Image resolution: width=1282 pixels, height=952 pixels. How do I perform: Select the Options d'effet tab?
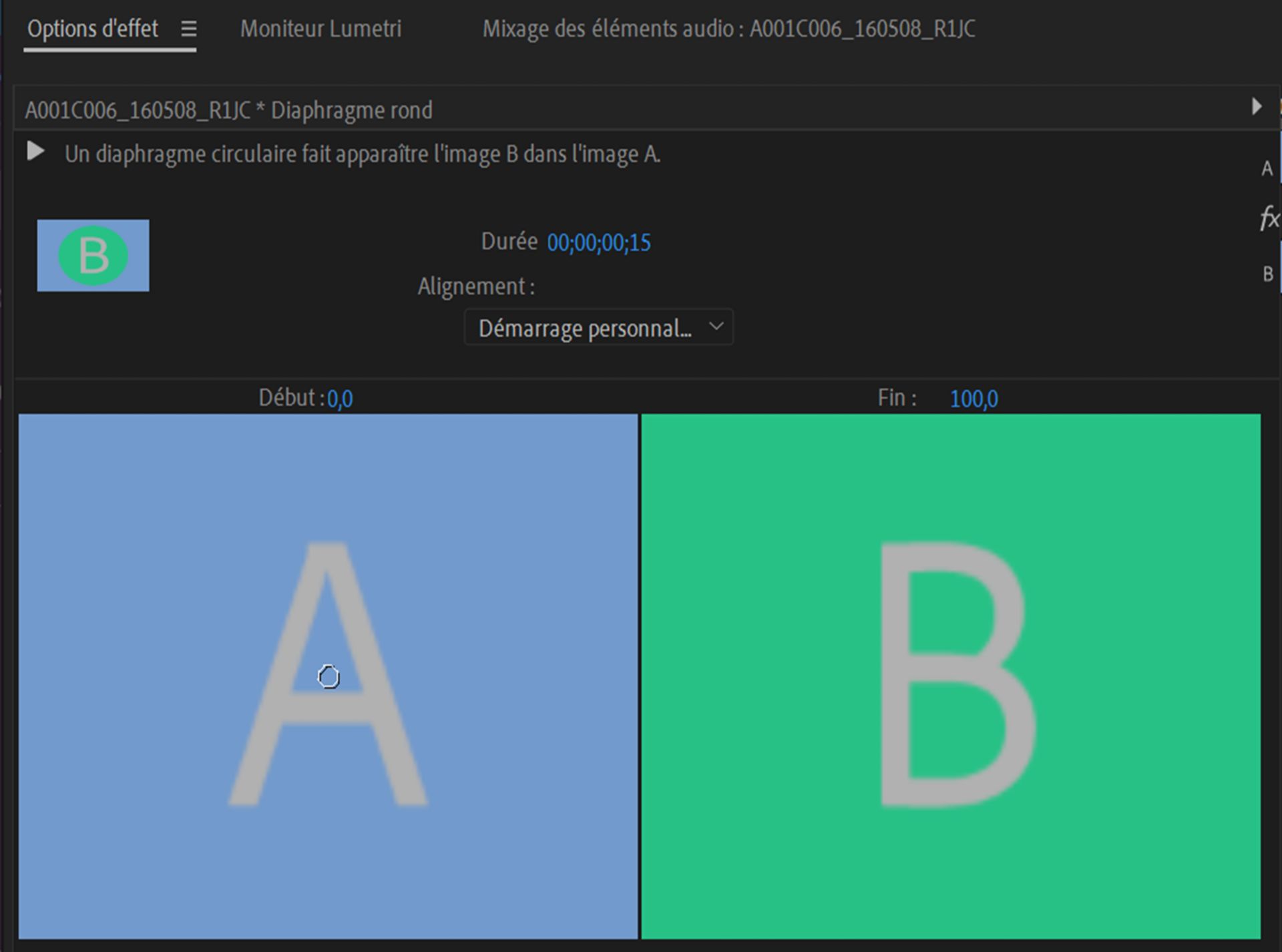click(93, 29)
